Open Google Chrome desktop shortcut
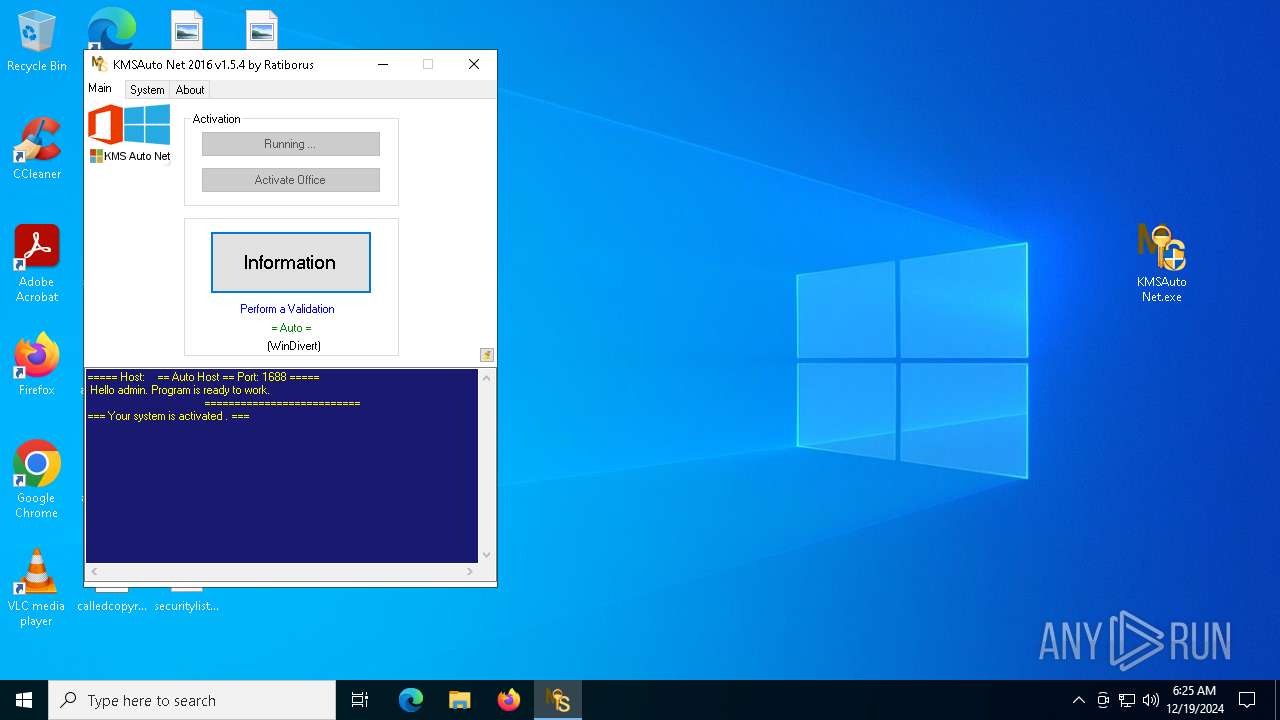The height and width of the screenshot is (720, 1280). point(37,479)
